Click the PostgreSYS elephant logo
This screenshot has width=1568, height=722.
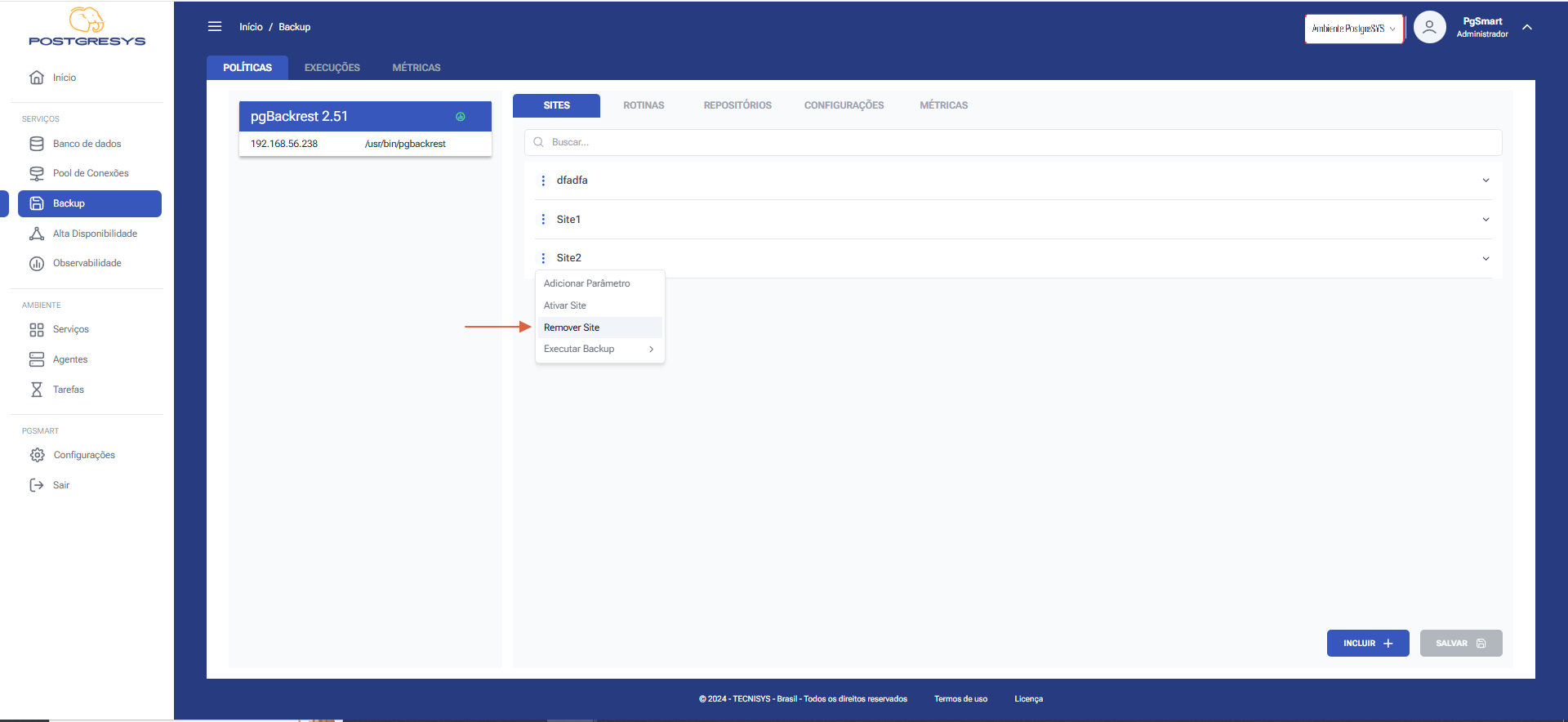(87, 26)
